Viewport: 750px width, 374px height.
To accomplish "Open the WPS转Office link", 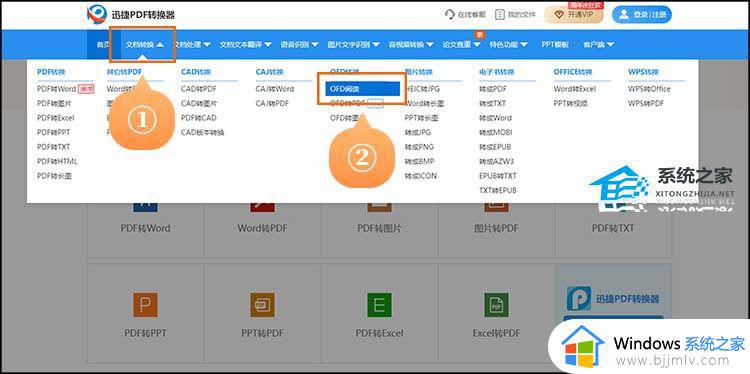I will [x=649, y=89].
